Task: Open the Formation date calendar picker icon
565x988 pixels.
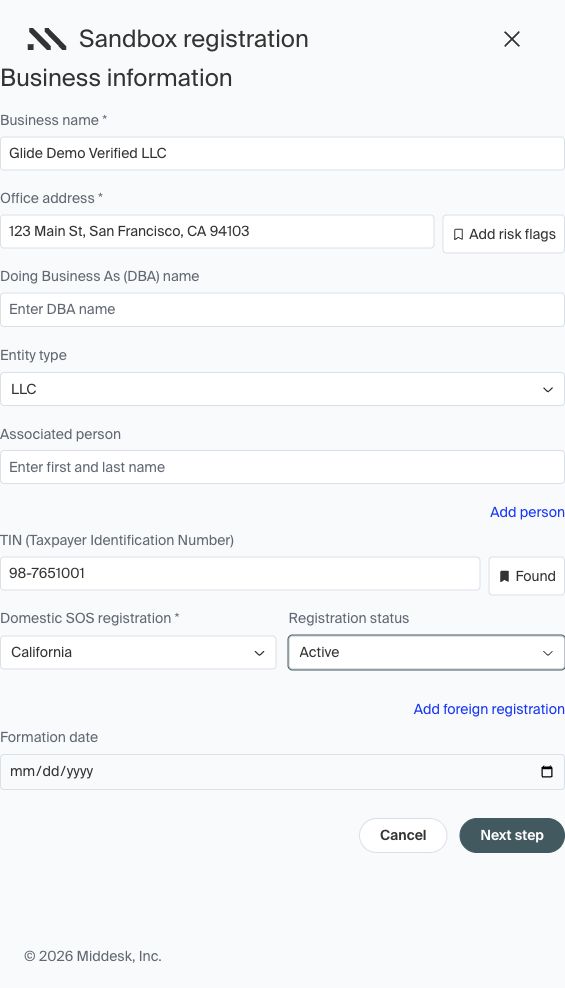Action: pos(547,771)
